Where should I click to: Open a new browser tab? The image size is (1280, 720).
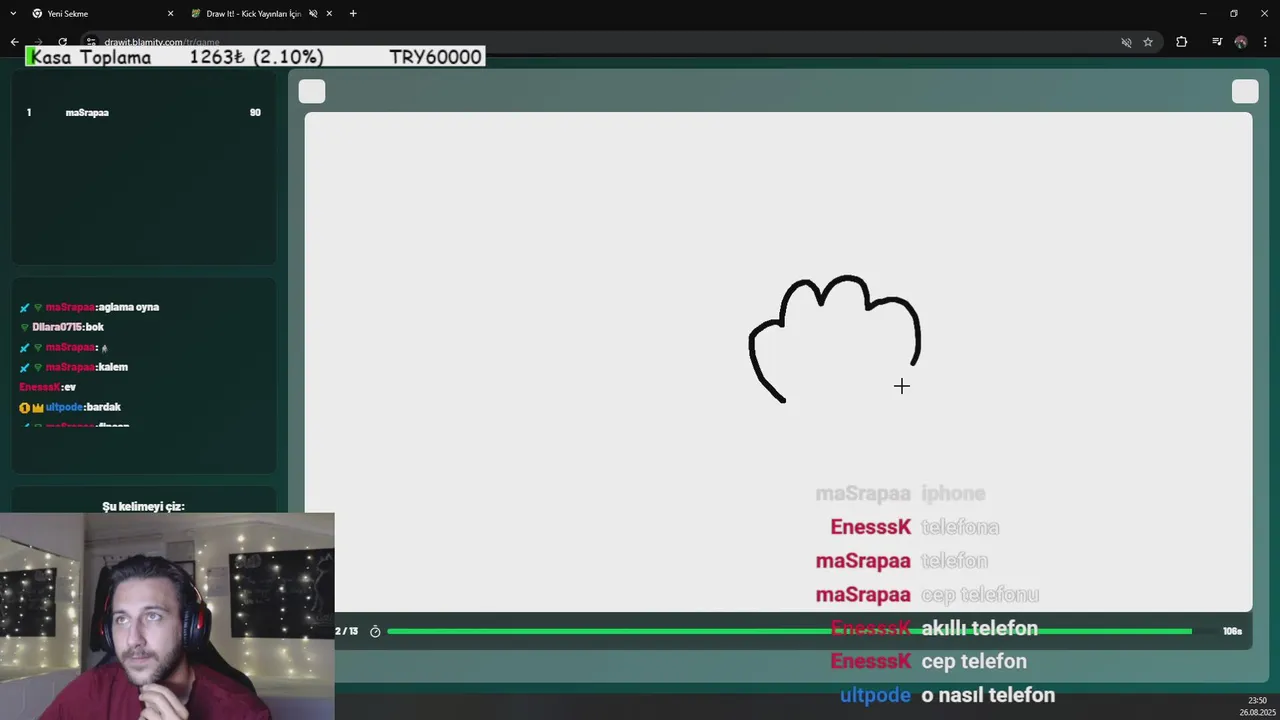point(353,14)
